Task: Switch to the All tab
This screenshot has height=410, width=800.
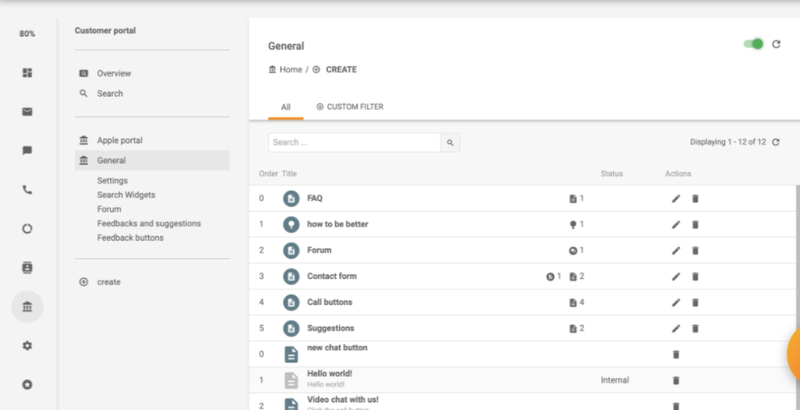Action: (x=286, y=107)
